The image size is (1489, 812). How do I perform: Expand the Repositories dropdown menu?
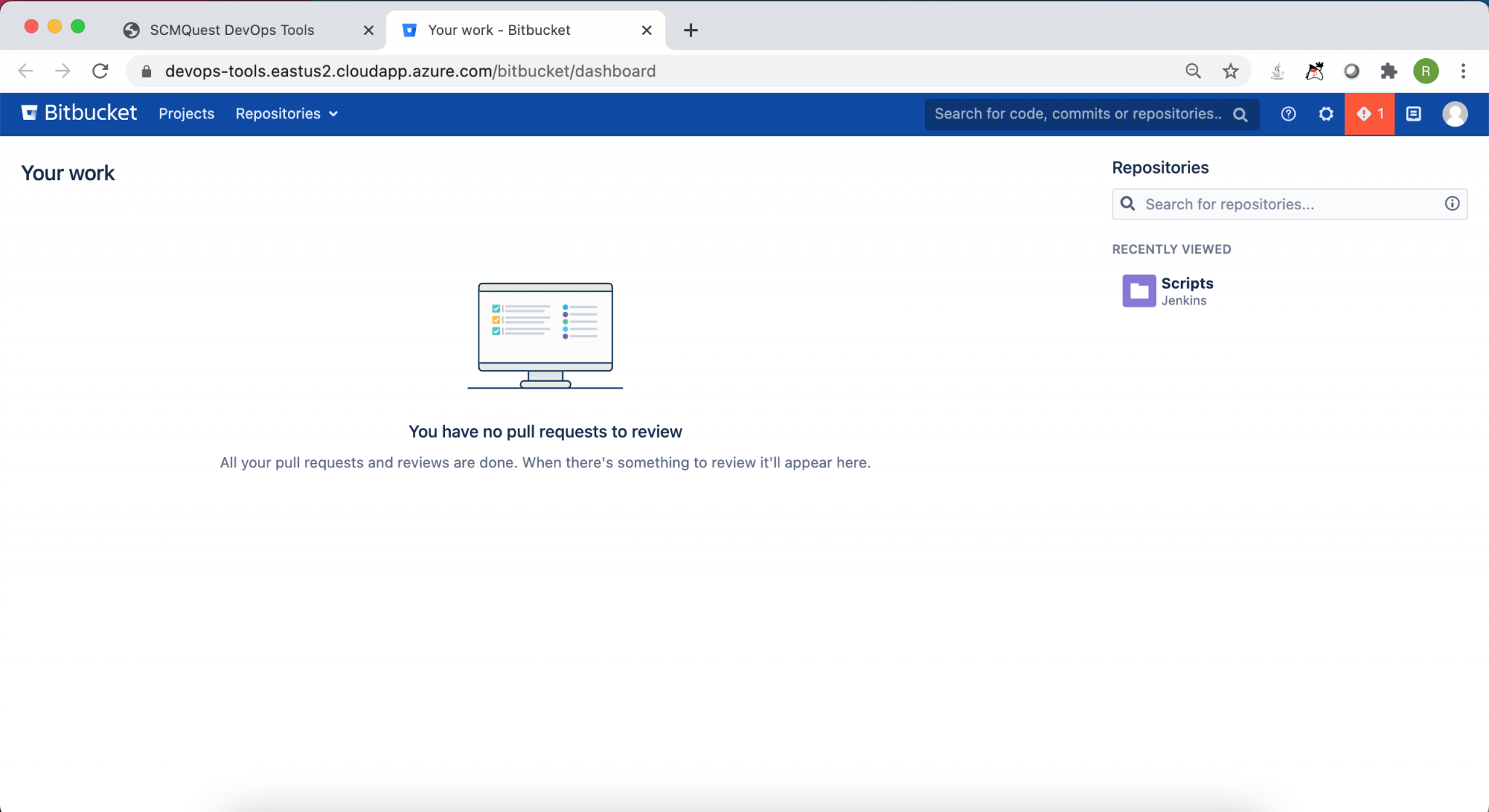point(286,113)
